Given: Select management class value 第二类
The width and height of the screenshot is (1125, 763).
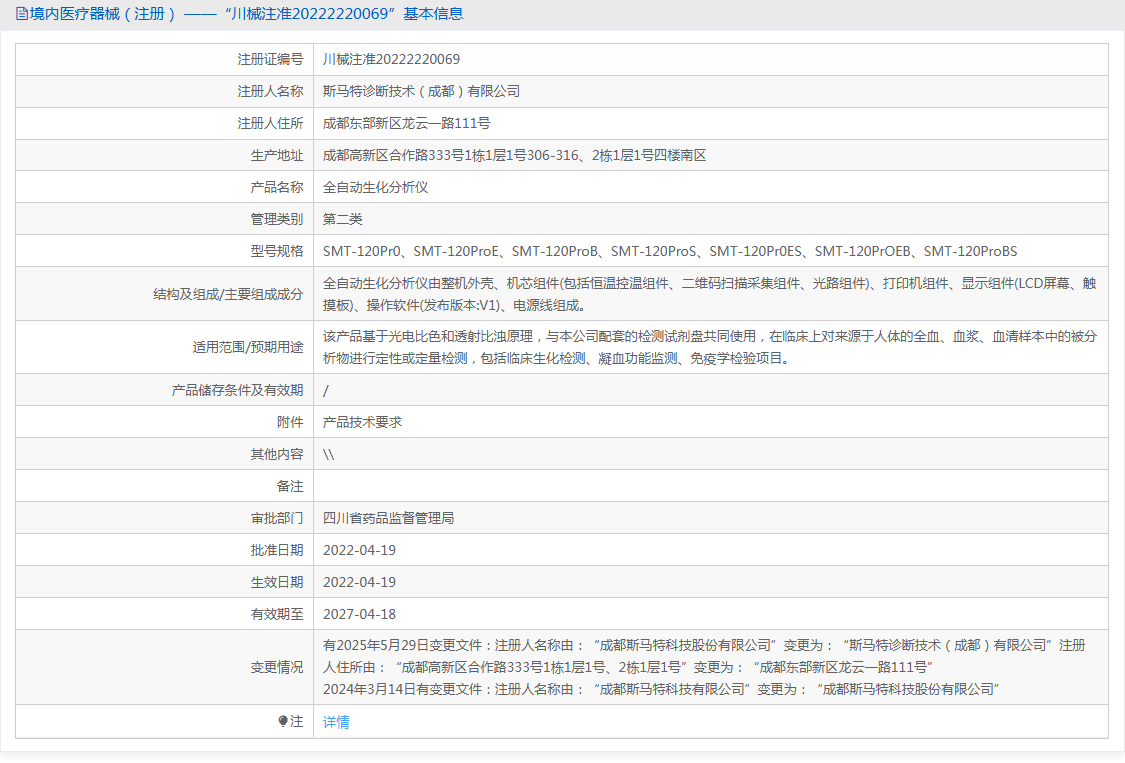Looking at the screenshot, I should coord(342,219).
